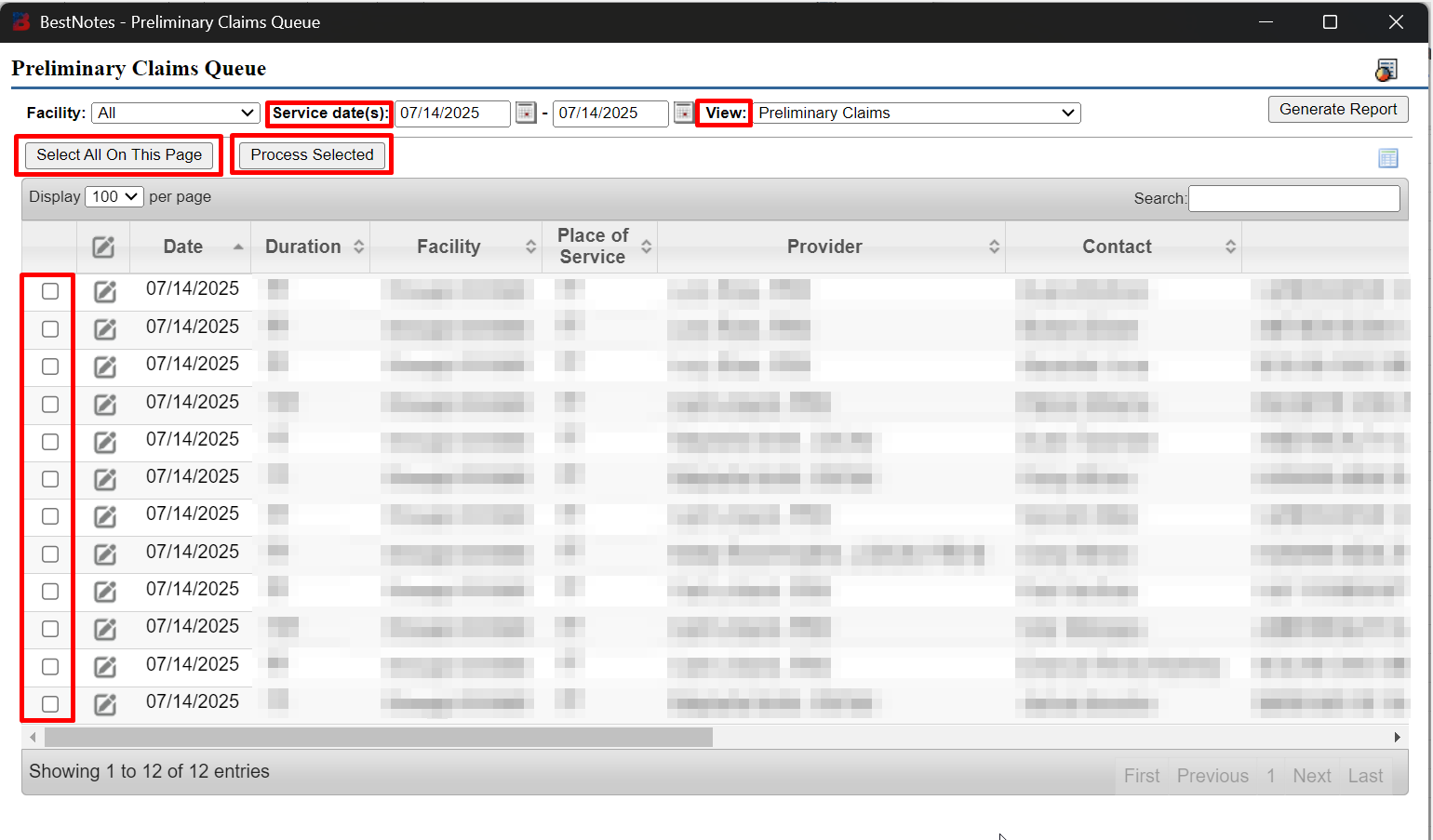Select page number 1 in pagination
This screenshot has width=1433, height=840.
click(x=1271, y=776)
